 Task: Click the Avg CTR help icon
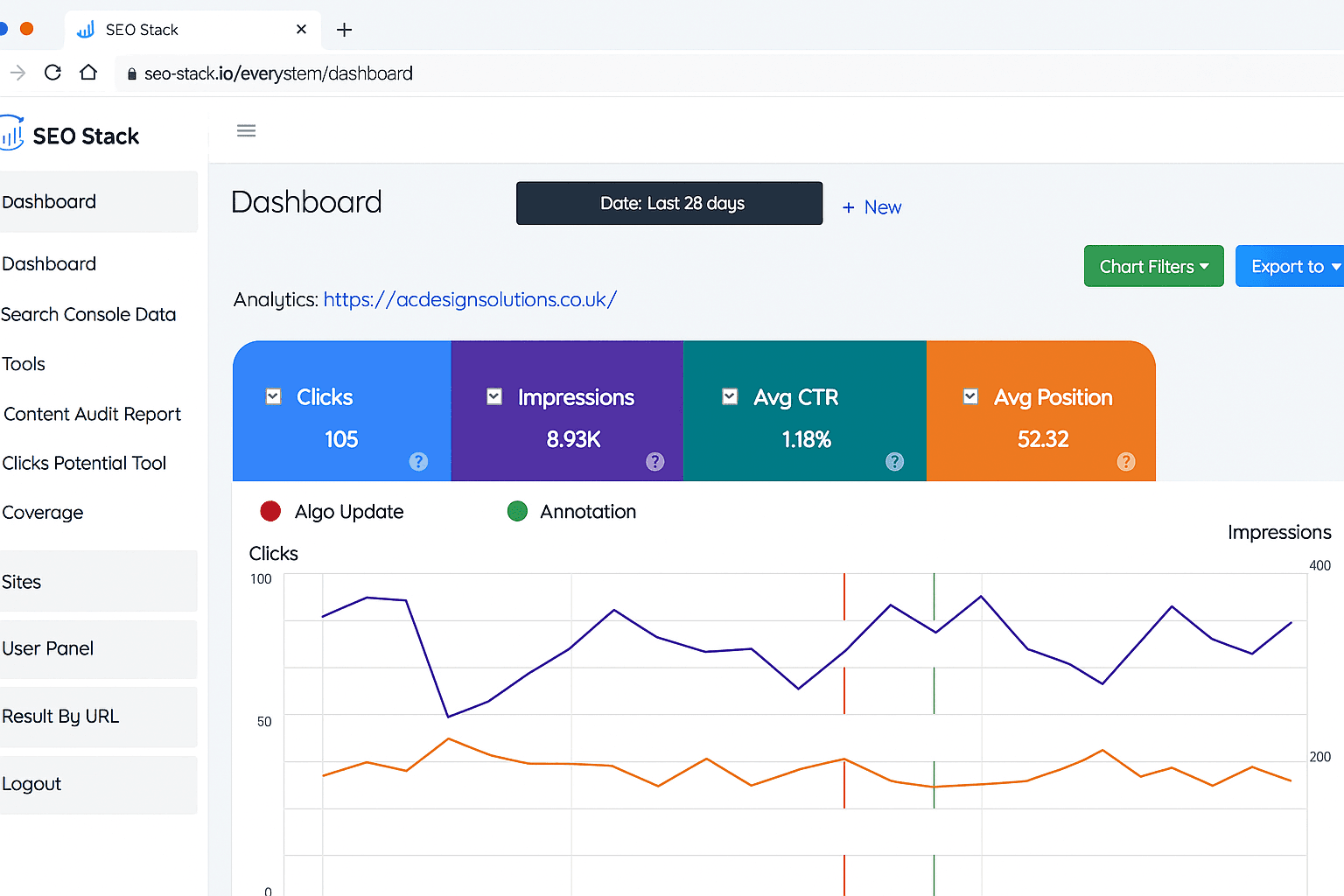(x=893, y=461)
